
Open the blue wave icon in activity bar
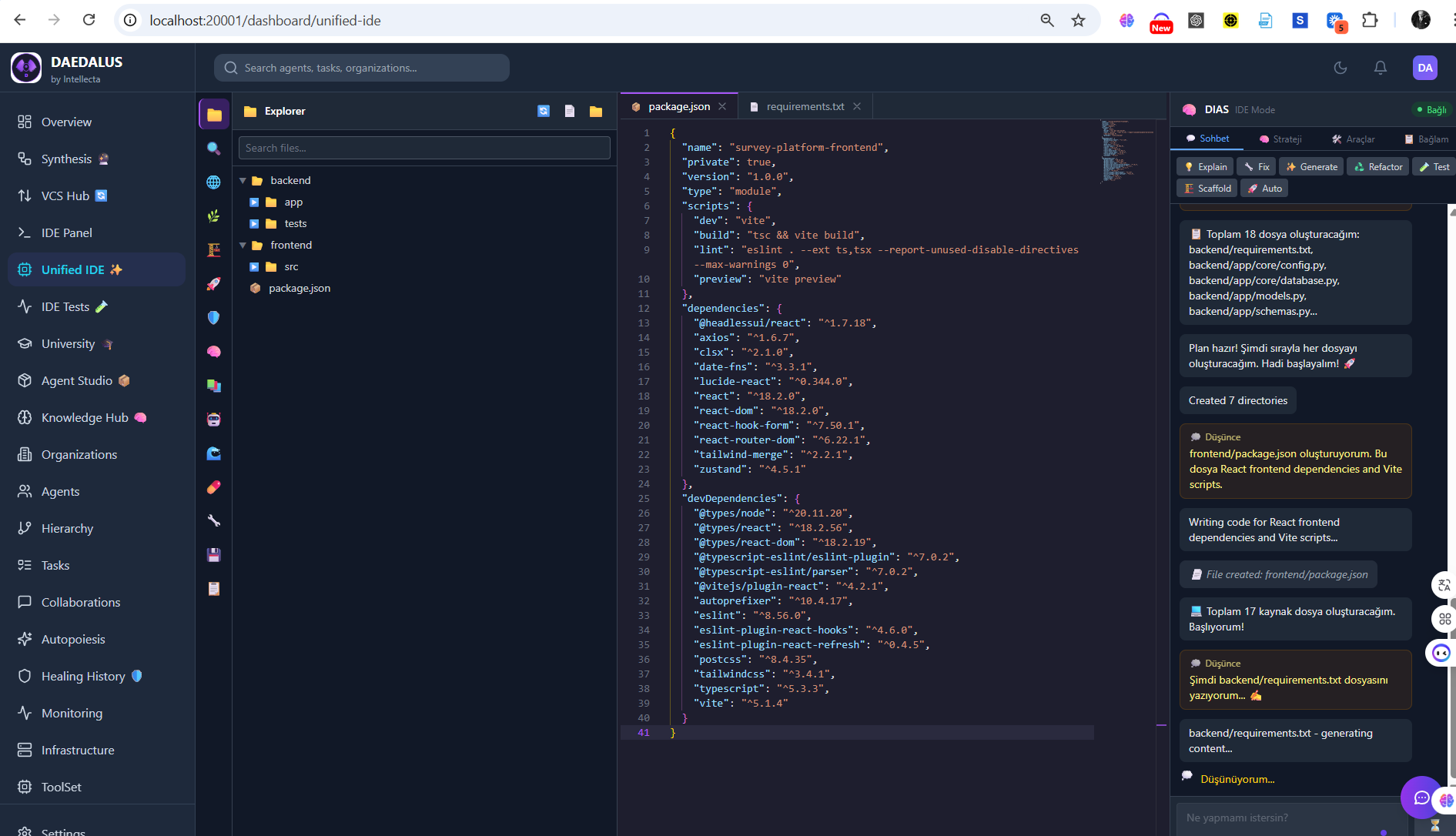click(214, 453)
